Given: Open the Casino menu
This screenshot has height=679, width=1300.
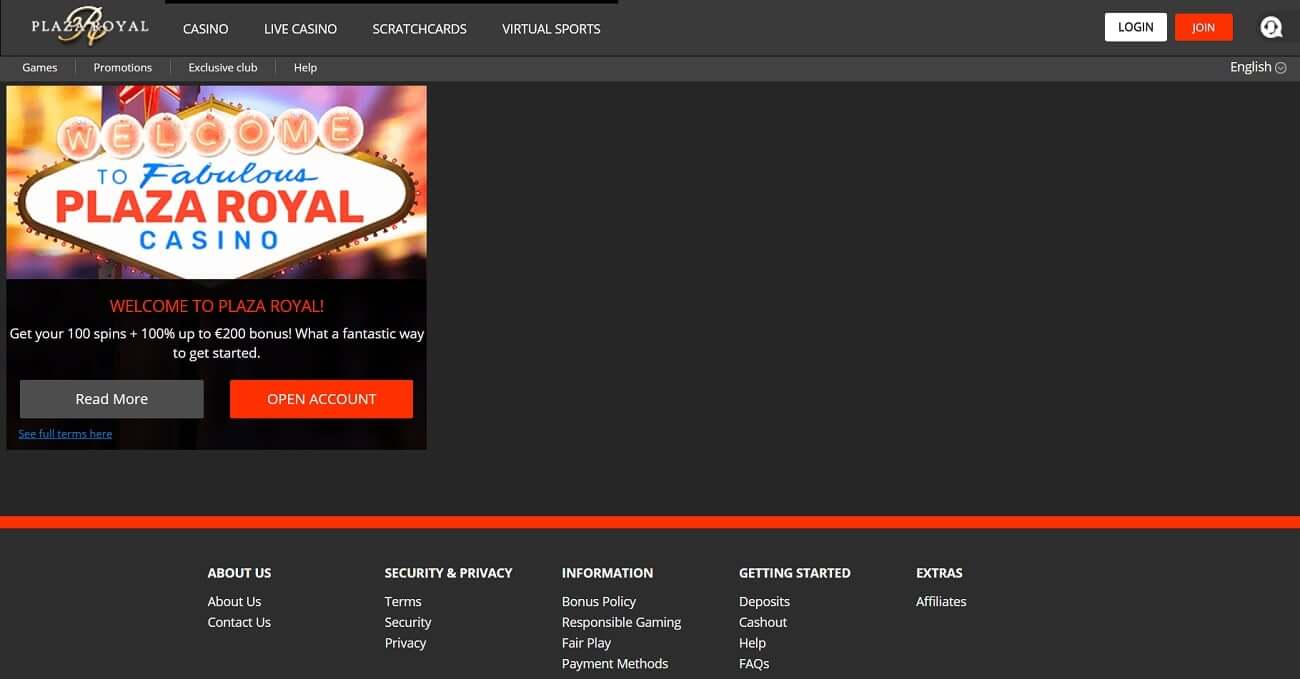Looking at the screenshot, I should point(206,29).
